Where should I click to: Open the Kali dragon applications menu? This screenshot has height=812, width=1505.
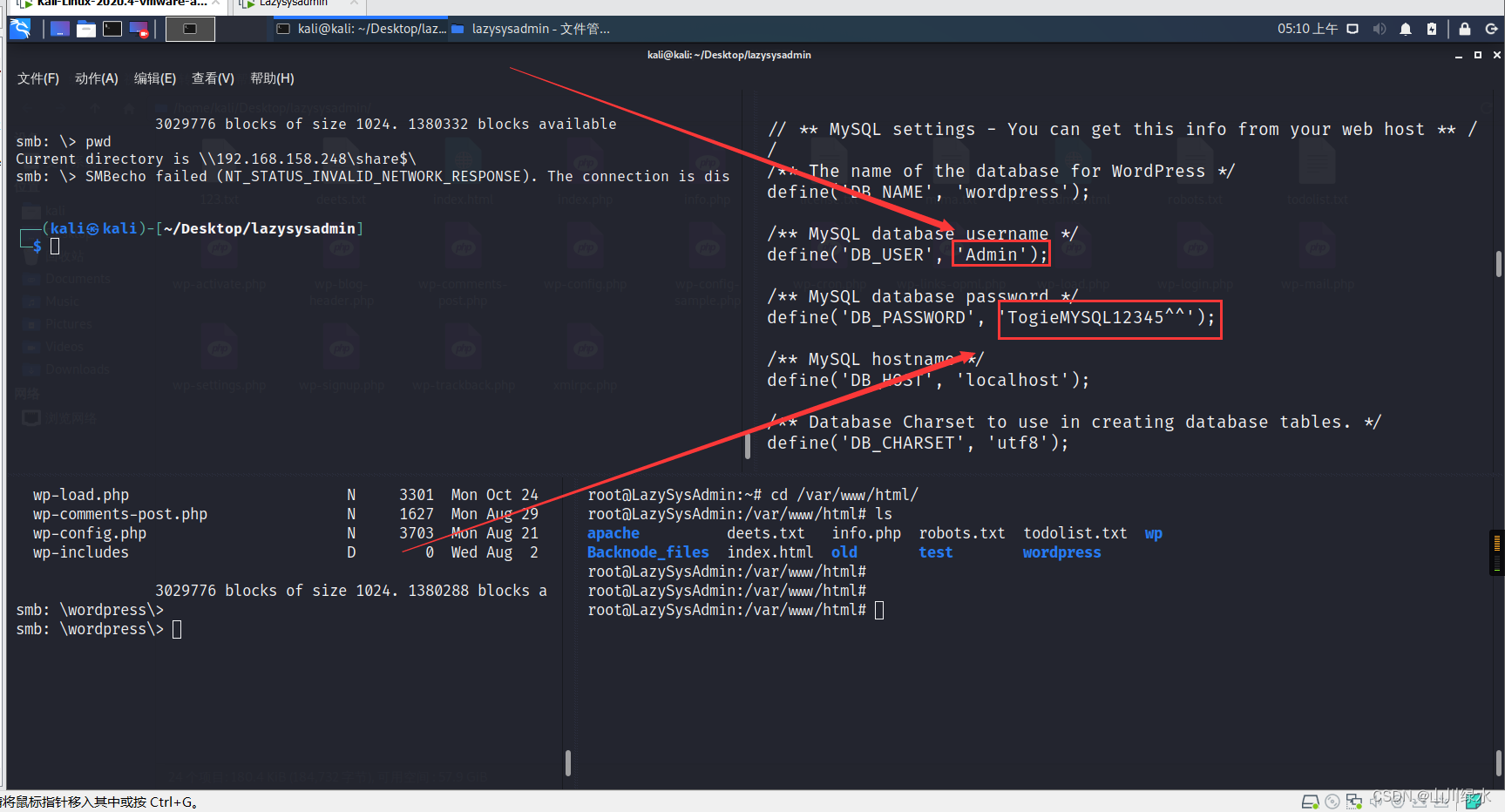coord(20,29)
